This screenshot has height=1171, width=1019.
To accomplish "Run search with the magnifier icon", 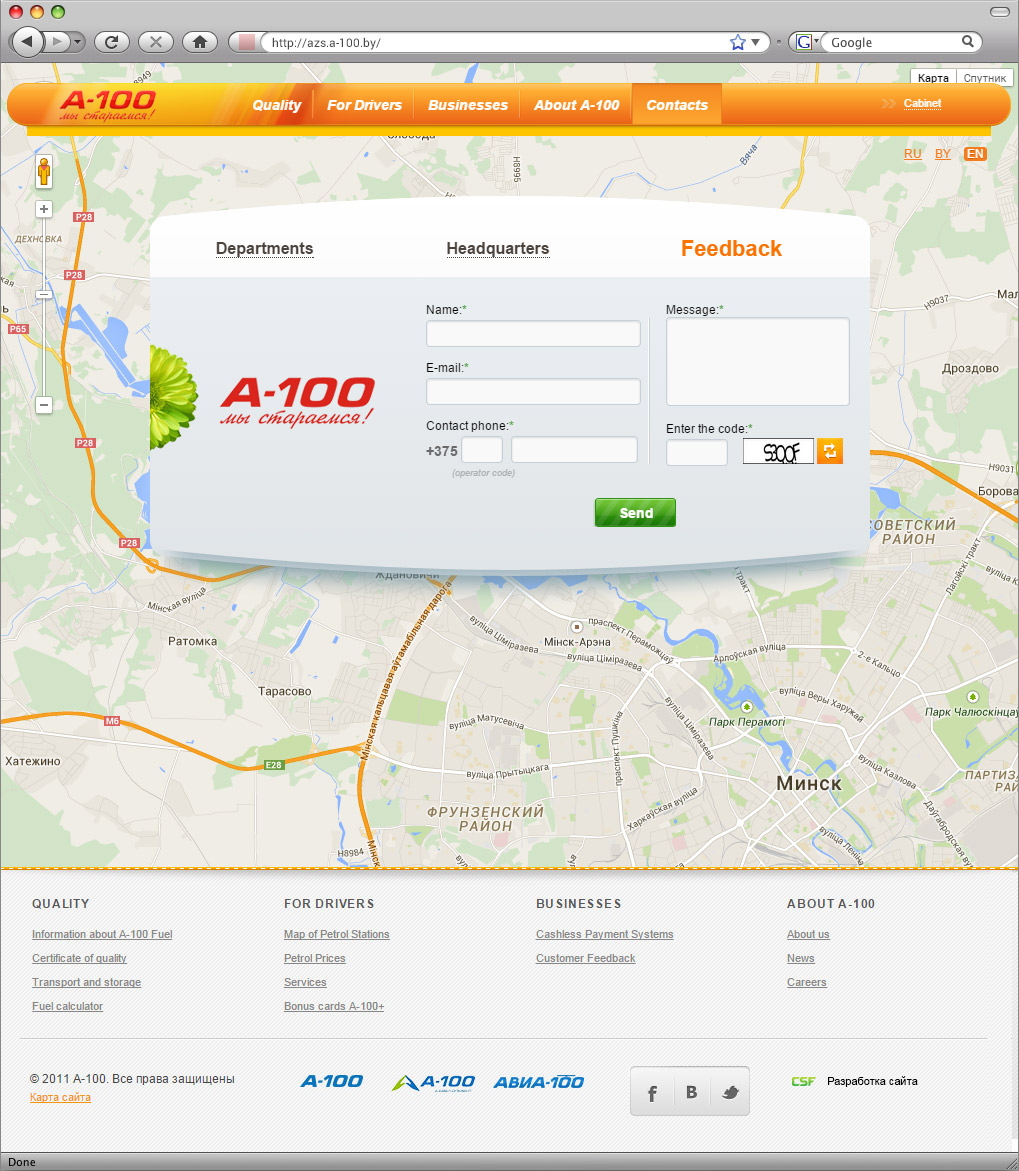I will (967, 41).
